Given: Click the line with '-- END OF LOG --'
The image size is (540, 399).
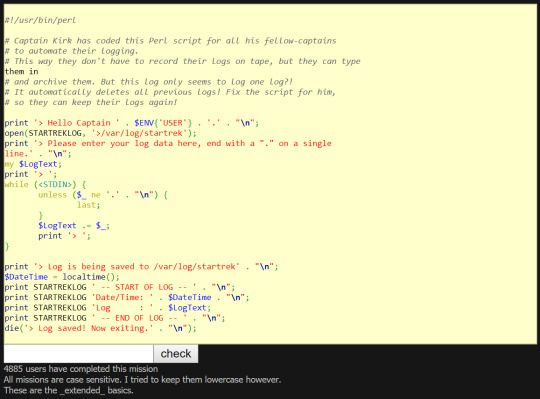Looking at the screenshot, I should pos(115,318).
